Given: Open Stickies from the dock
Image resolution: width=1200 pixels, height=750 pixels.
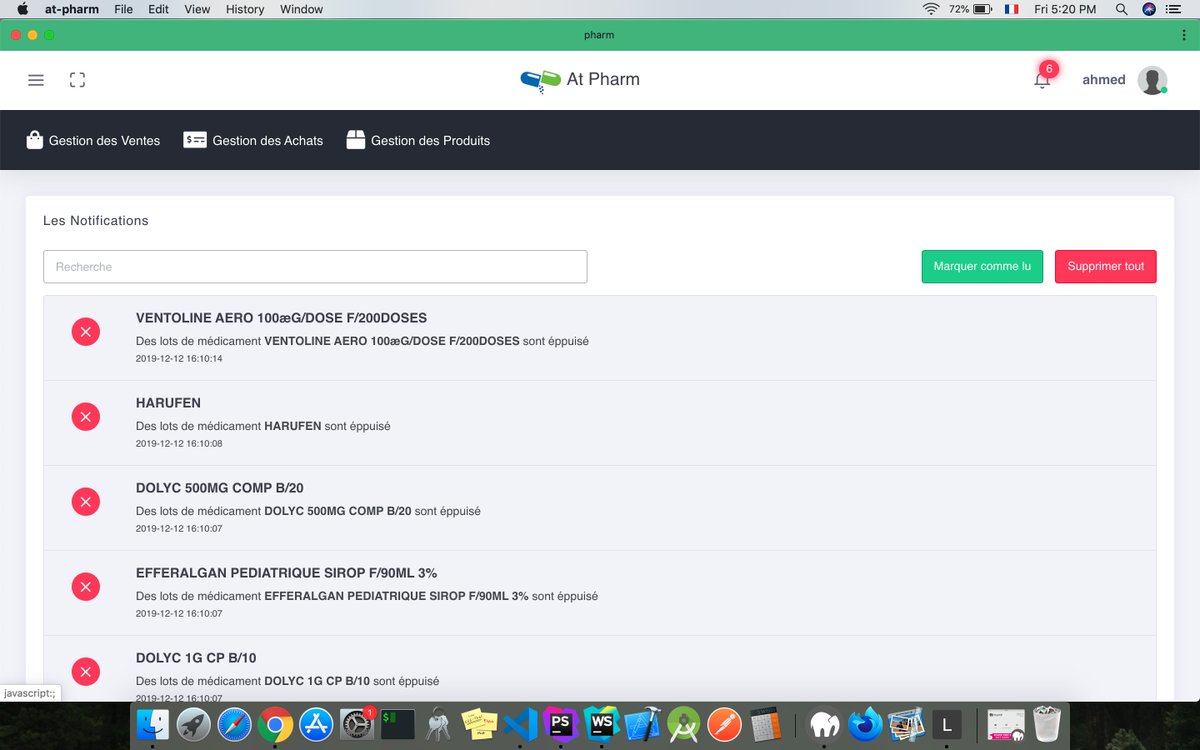Looking at the screenshot, I should [479, 724].
